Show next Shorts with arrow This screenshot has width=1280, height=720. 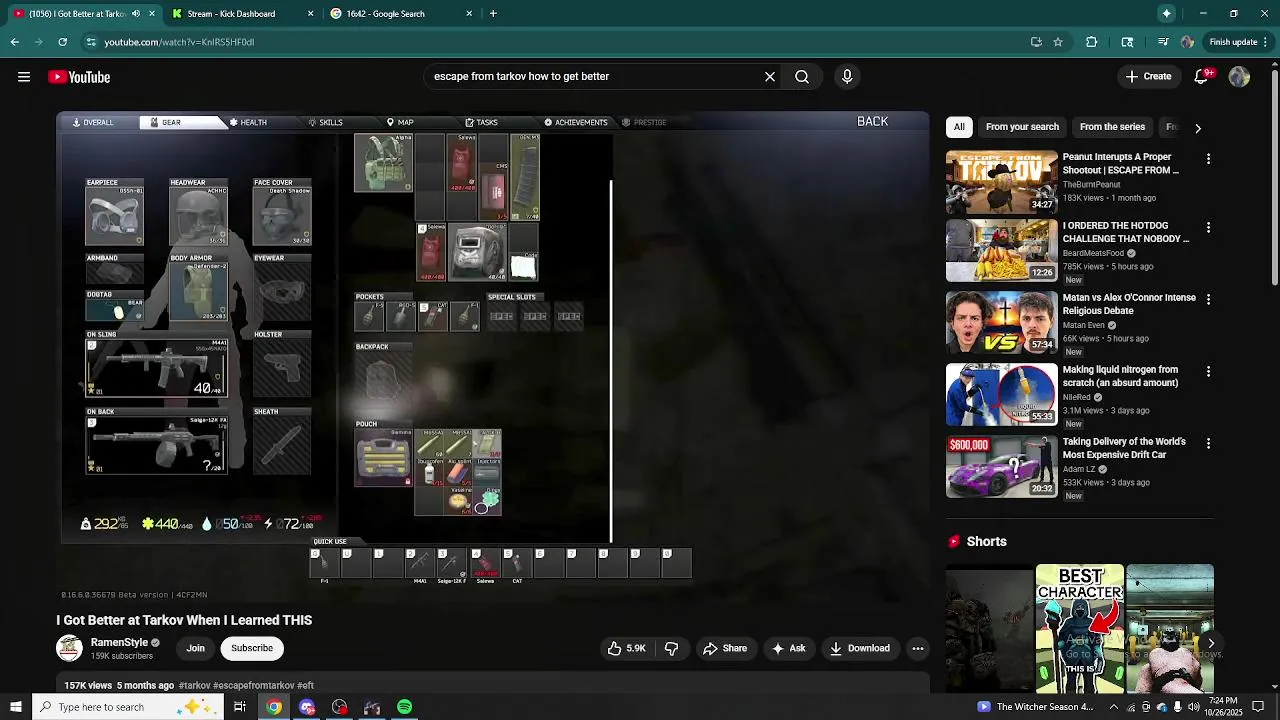pos(1211,644)
